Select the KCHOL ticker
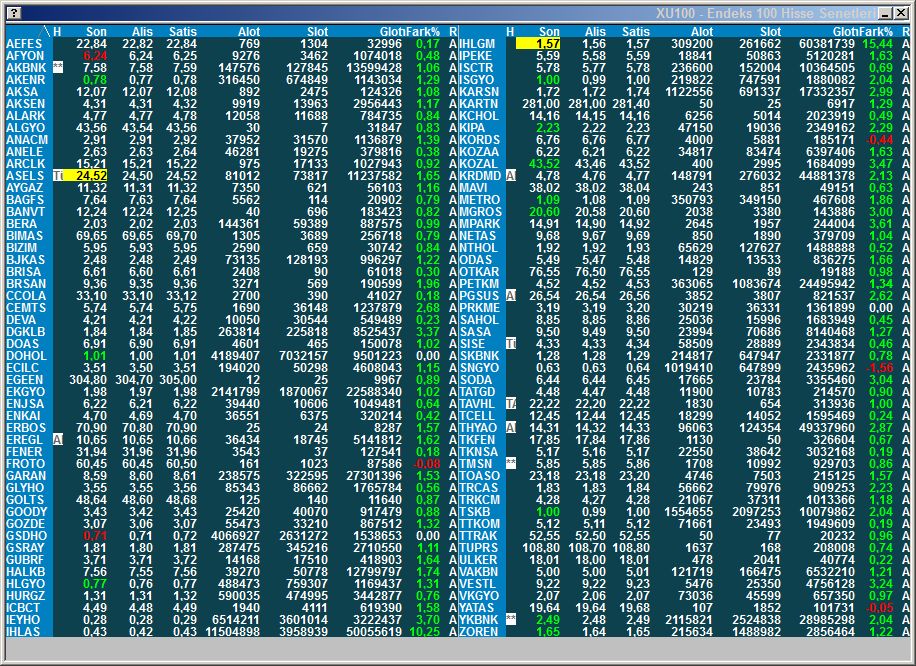The image size is (916, 666). [479, 116]
